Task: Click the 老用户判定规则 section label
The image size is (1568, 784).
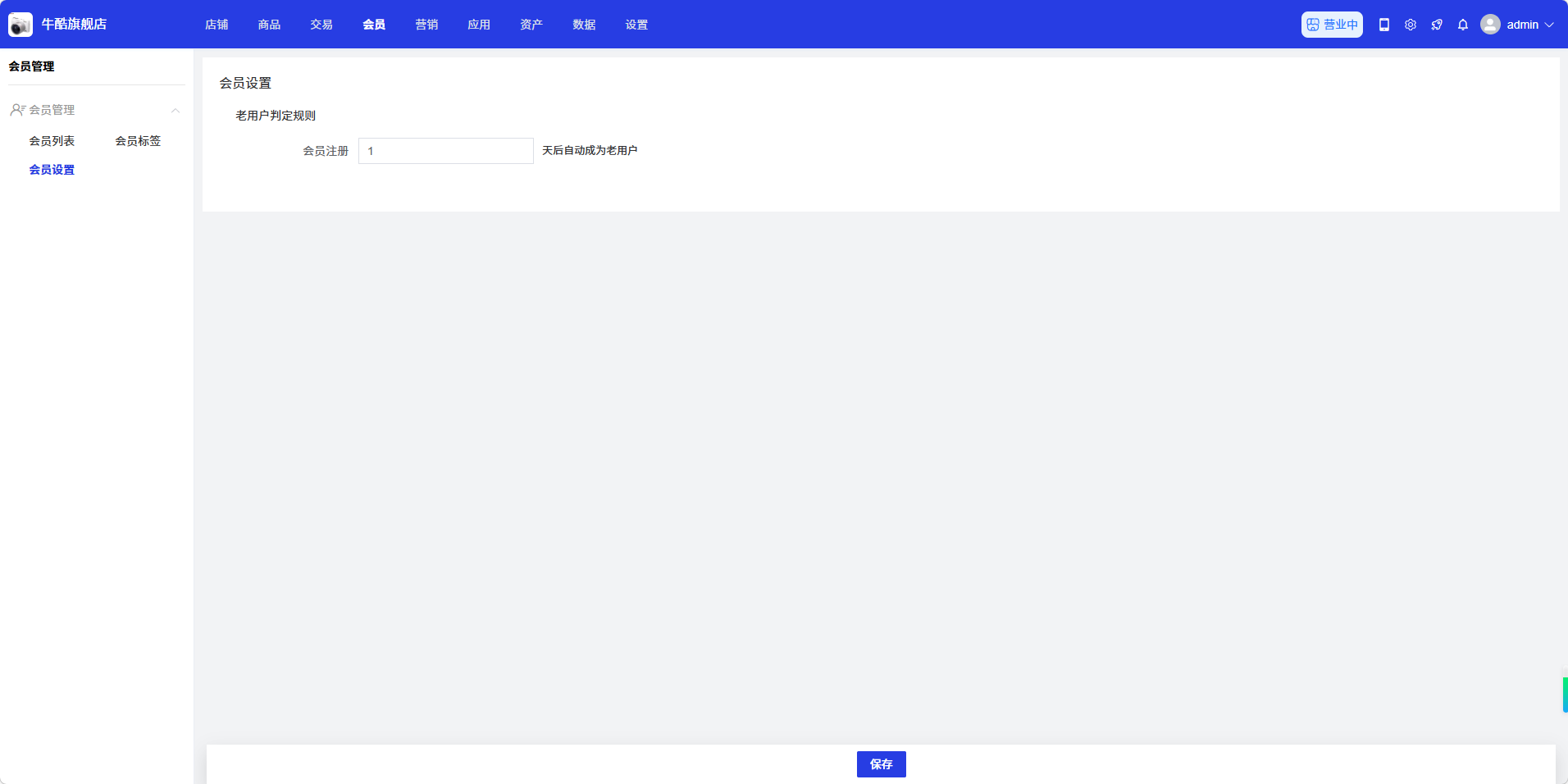Action: (276, 116)
